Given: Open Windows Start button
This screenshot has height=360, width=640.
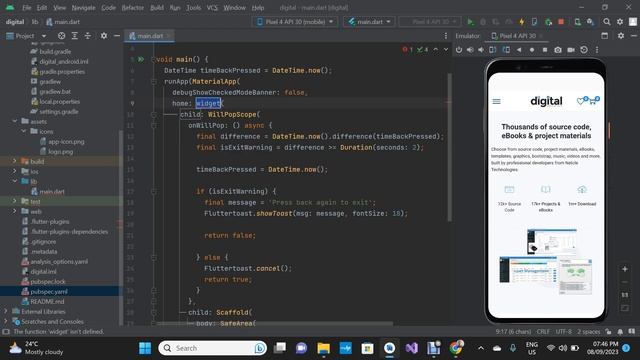Looking at the screenshot, I should (145, 348).
